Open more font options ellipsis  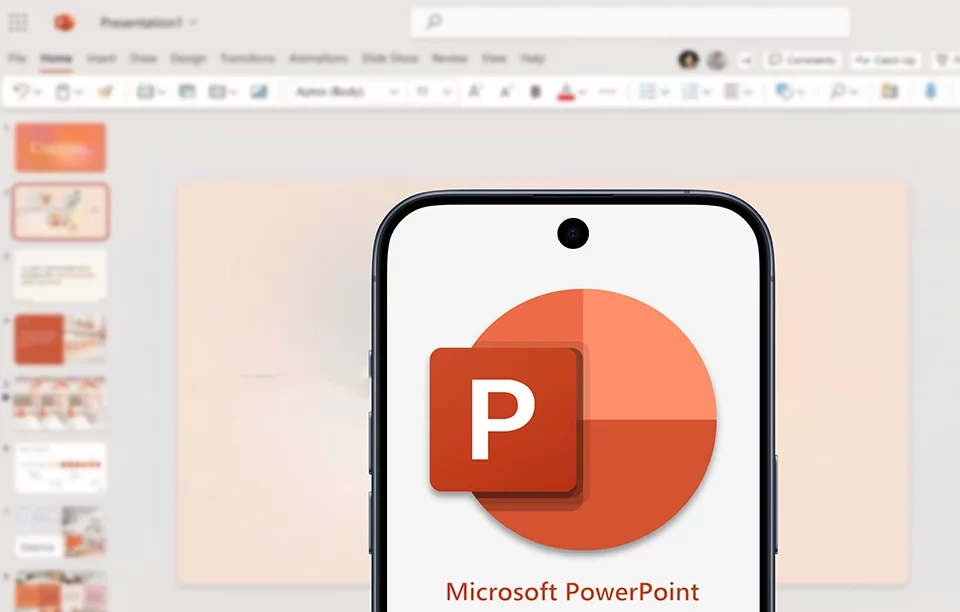607,92
